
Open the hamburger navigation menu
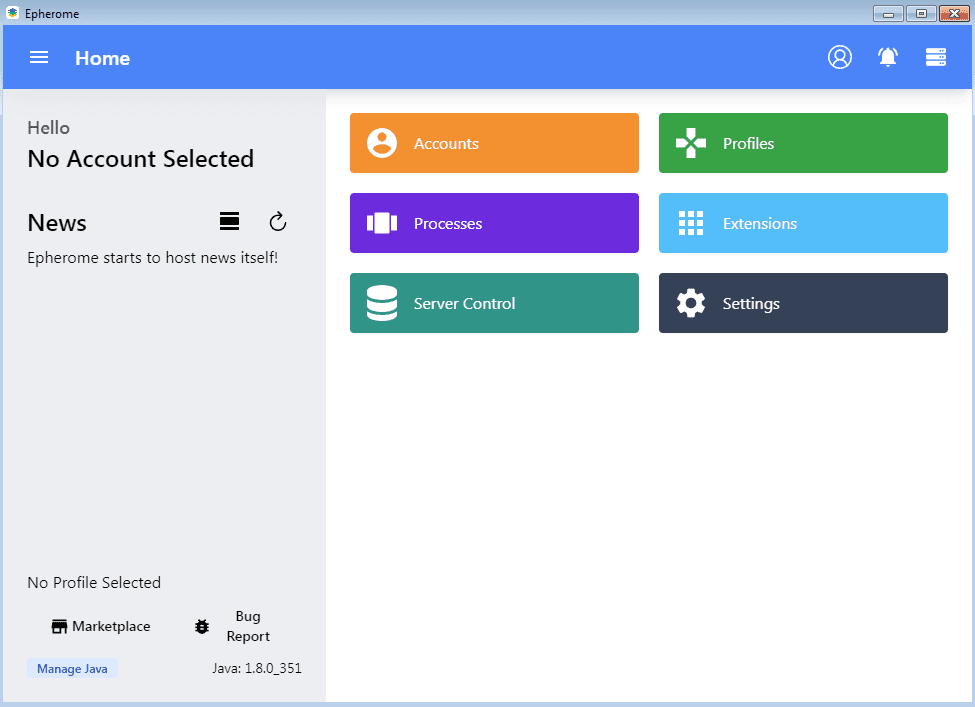click(x=39, y=57)
